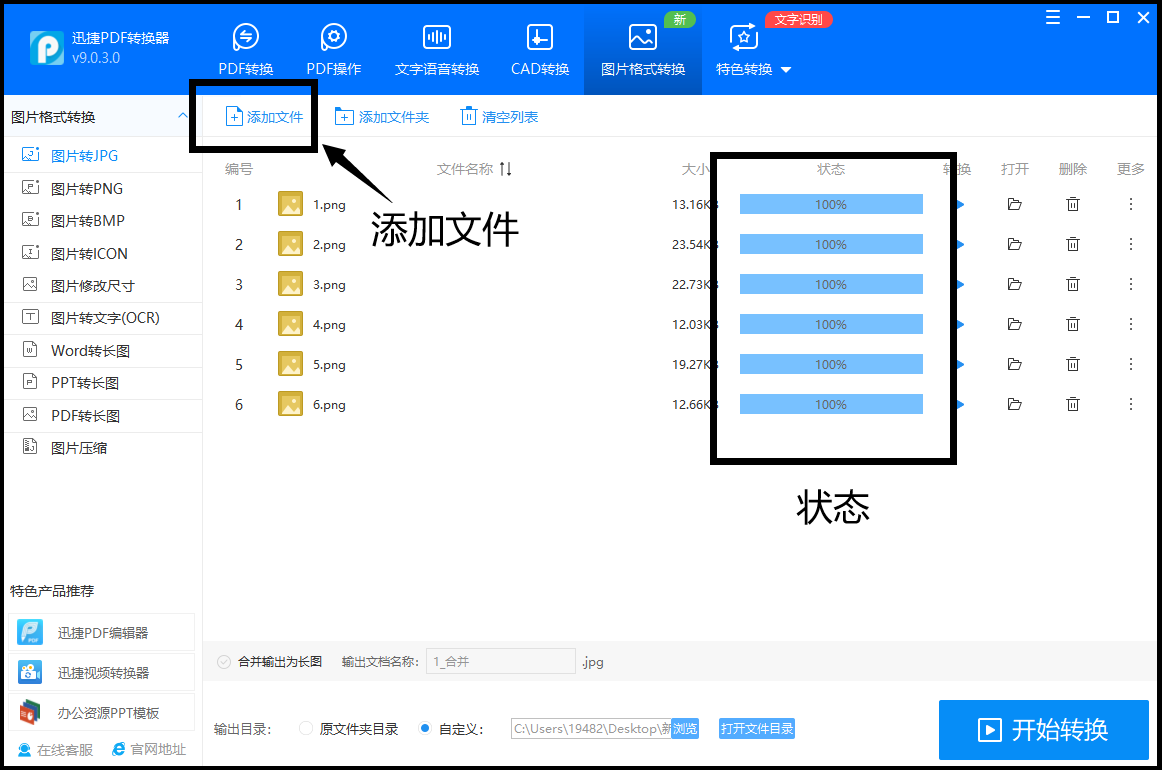Image resolution: width=1162 pixels, height=770 pixels.
Task: Click 打开文件目录 button
Action: pyautogui.click(x=757, y=728)
